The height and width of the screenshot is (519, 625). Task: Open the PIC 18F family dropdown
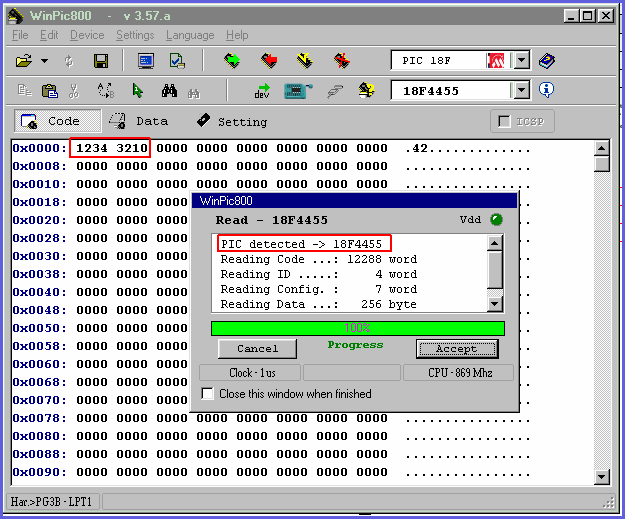pyautogui.click(x=521, y=61)
